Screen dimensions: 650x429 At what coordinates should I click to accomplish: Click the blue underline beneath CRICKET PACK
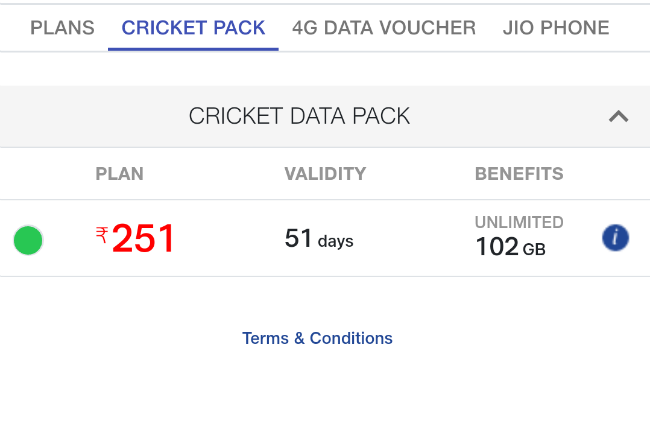click(x=193, y=49)
